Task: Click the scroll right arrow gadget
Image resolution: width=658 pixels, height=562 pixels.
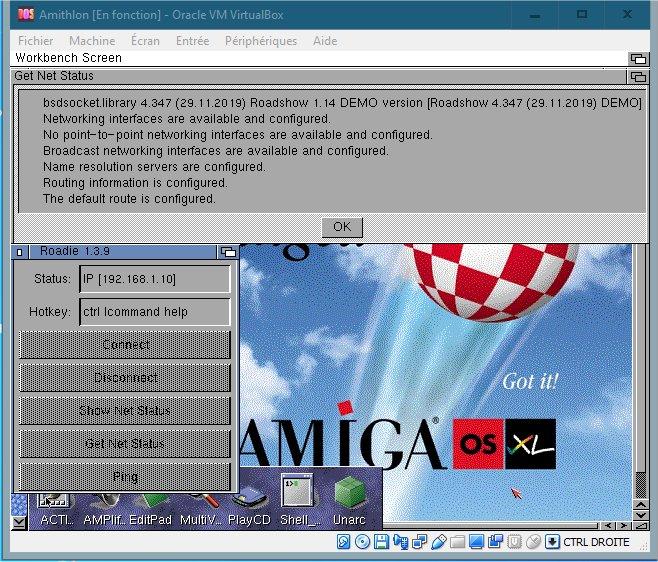Action: click(623, 525)
